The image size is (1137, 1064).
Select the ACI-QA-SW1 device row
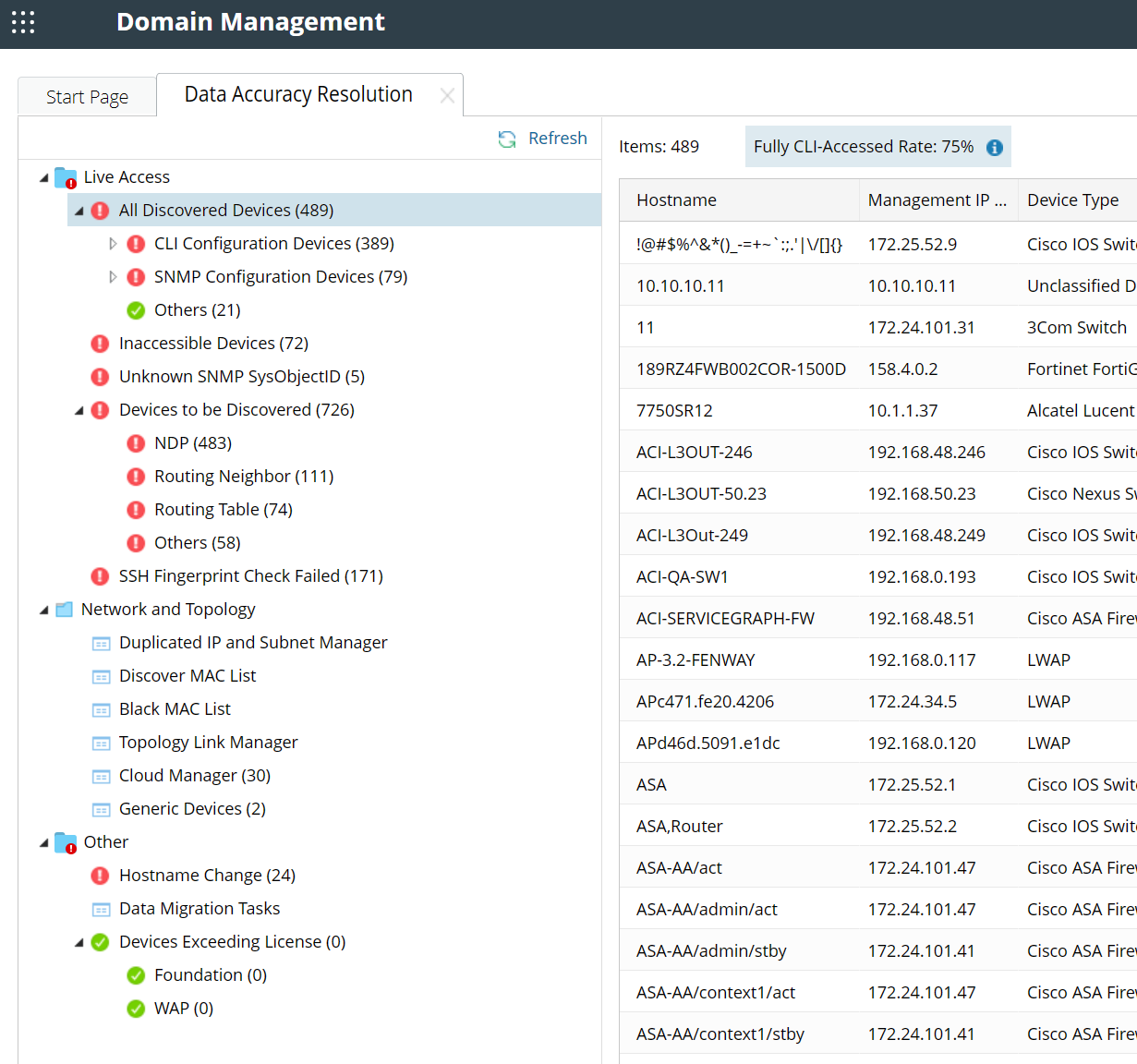(x=682, y=577)
